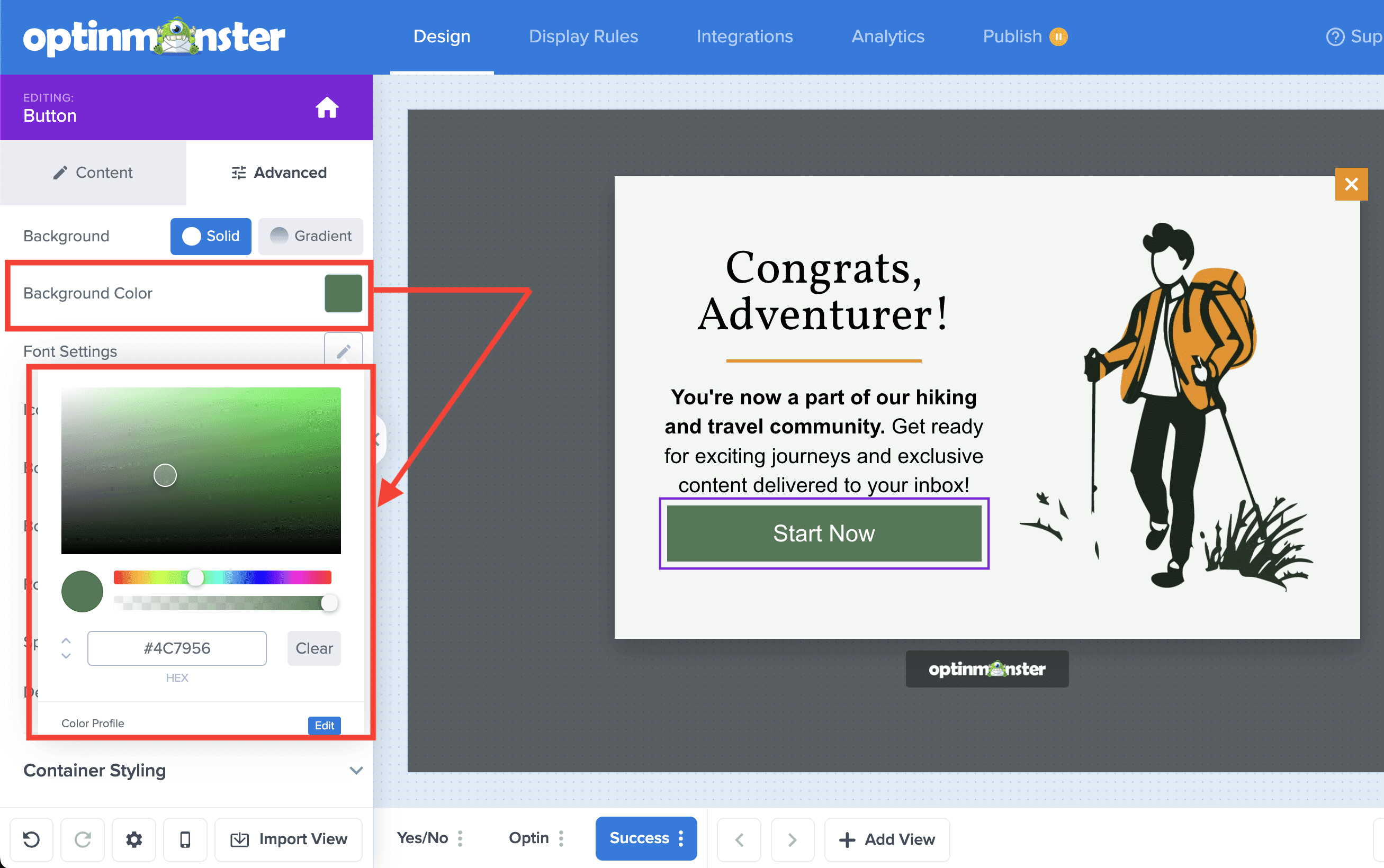This screenshot has height=868, width=1384.
Task: Open the Success view options menu
Action: 681,838
